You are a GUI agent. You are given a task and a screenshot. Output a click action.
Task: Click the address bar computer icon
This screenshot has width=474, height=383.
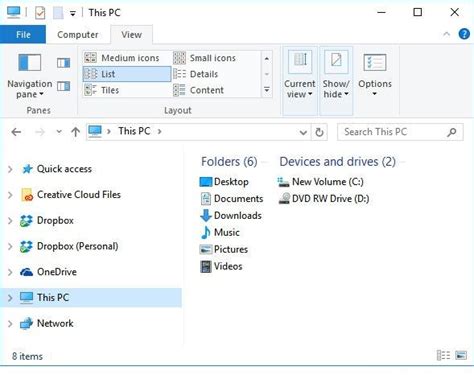(x=95, y=131)
